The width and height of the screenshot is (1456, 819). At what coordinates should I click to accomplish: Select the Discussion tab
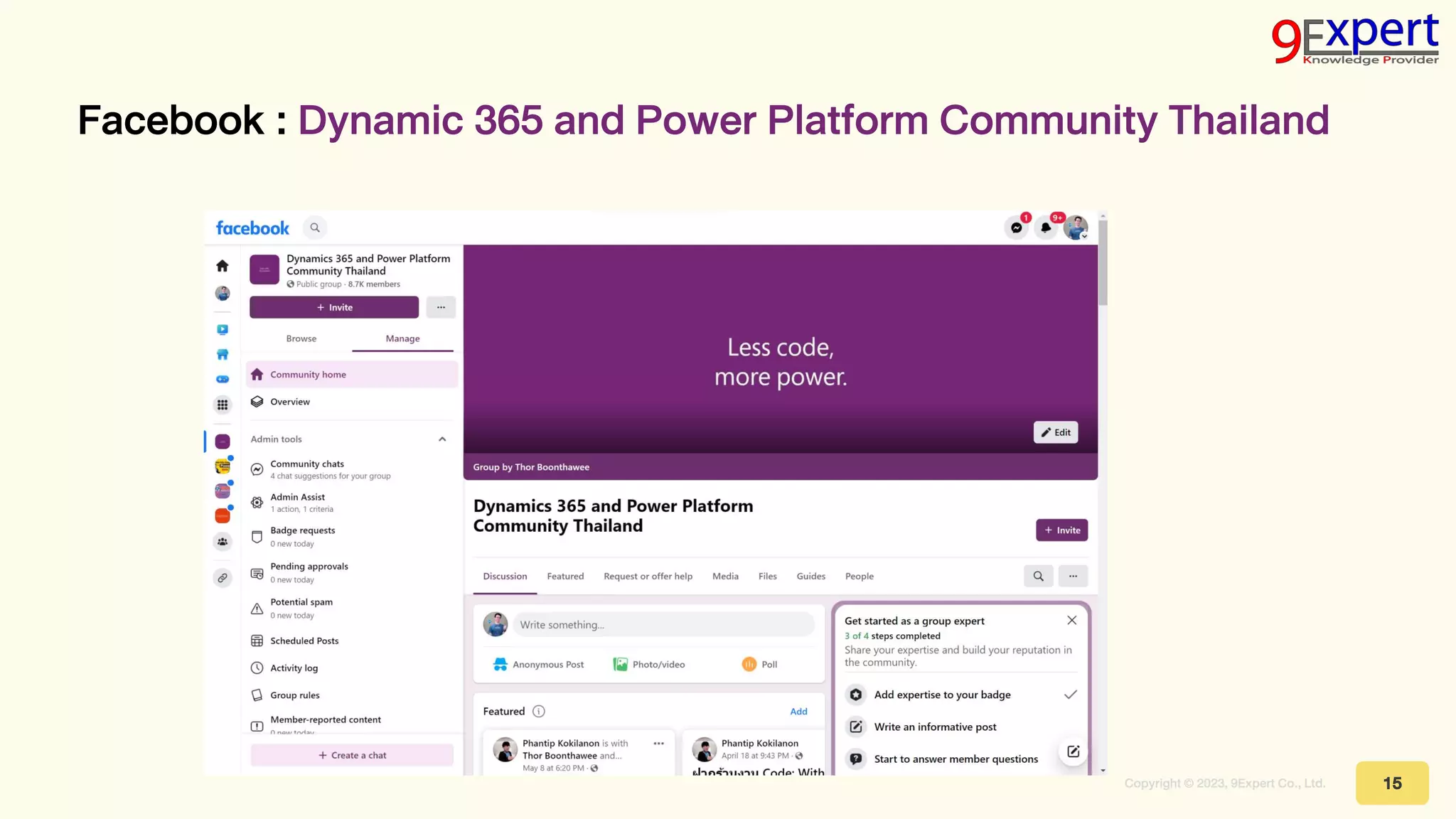[x=505, y=577]
